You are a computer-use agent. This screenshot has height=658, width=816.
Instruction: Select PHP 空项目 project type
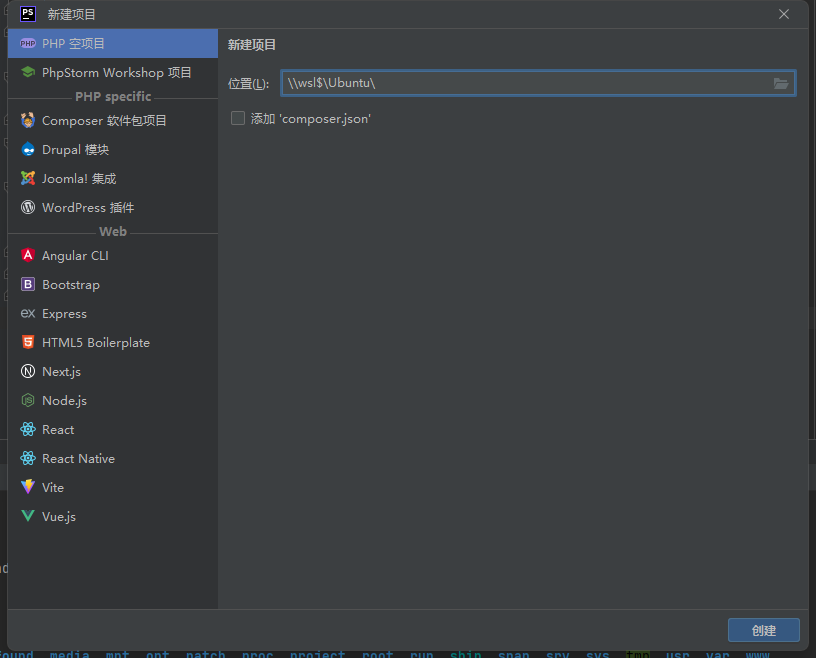pyautogui.click(x=113, y=44)
